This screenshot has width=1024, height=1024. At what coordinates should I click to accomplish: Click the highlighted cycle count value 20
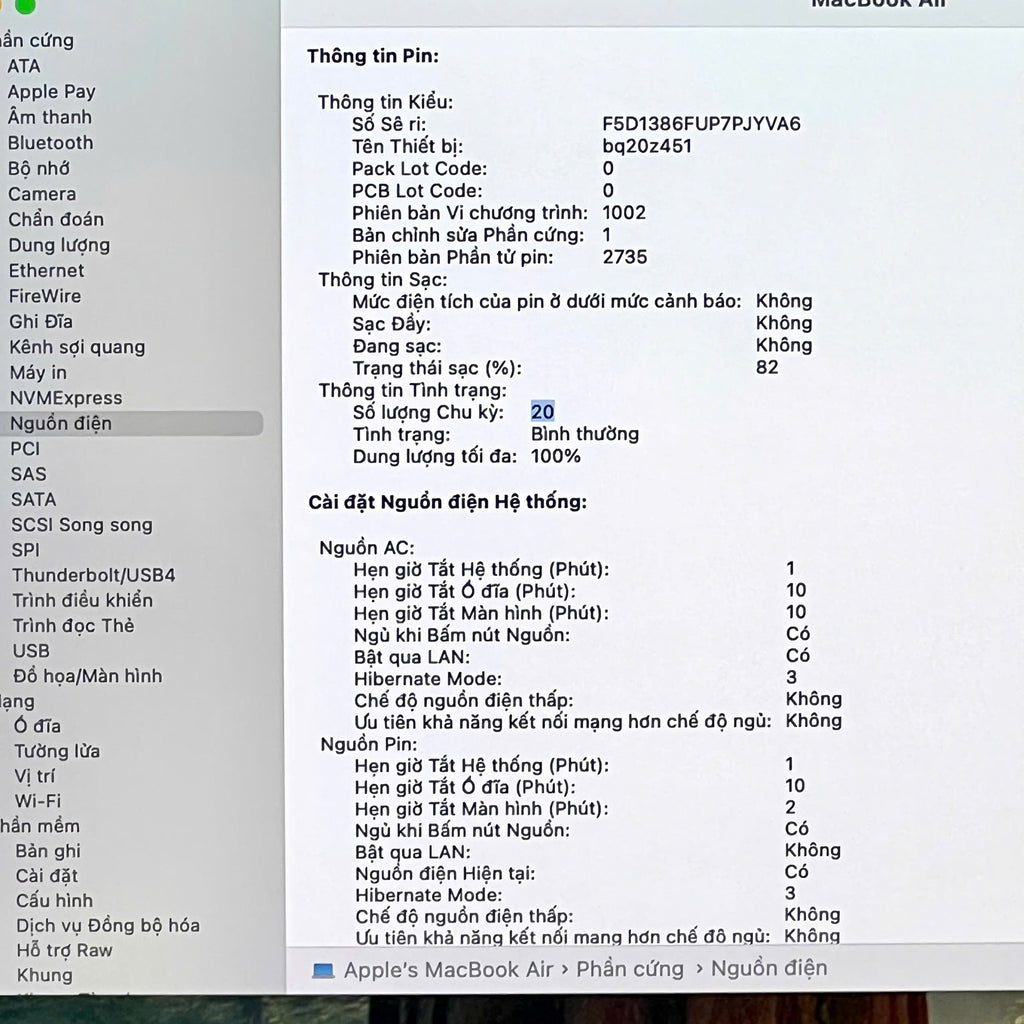point(543,412)
